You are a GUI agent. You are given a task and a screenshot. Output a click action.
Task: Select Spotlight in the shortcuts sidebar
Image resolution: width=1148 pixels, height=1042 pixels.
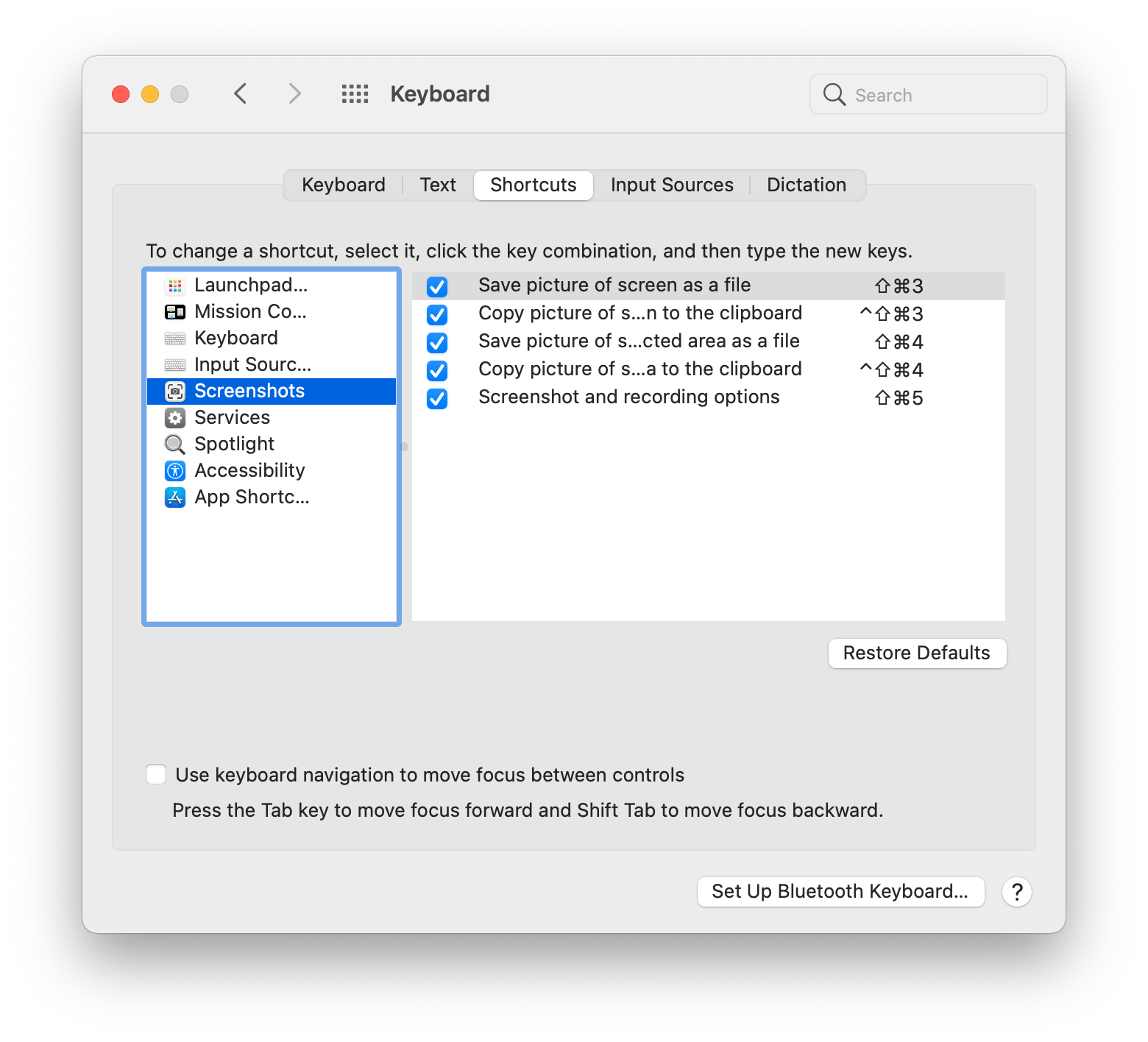233,444
